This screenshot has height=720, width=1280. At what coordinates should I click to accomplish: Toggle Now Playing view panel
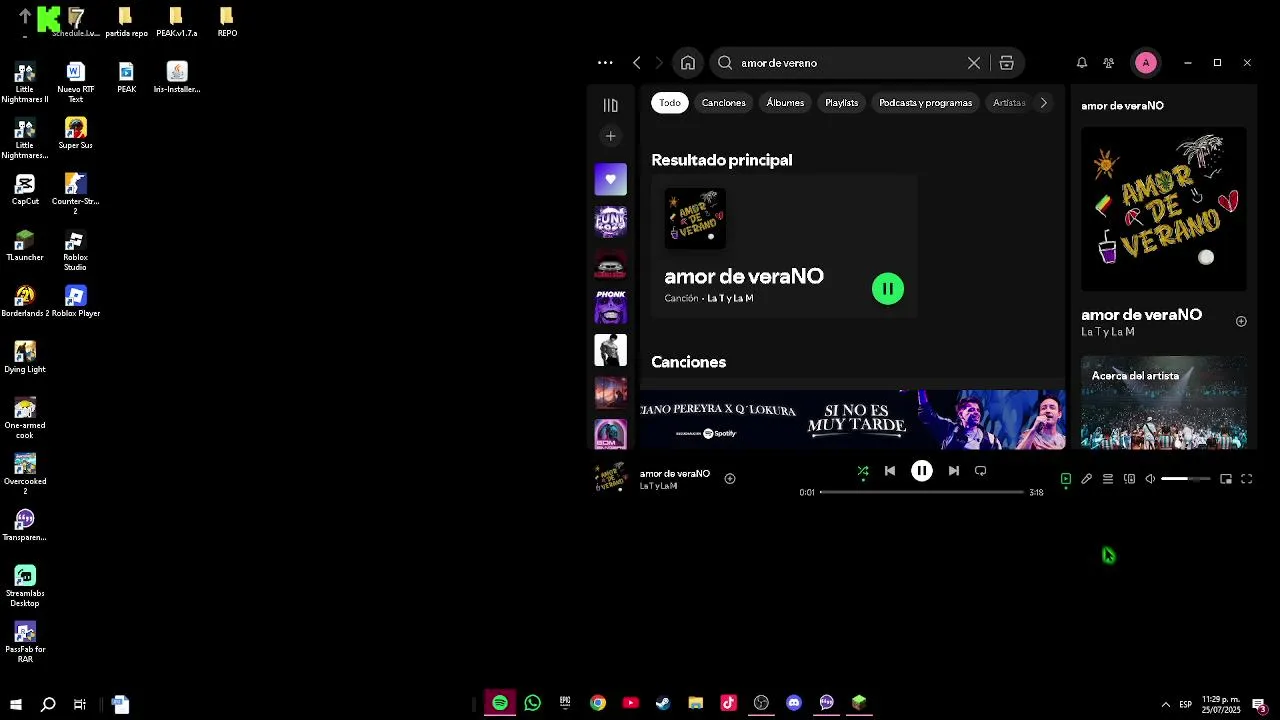click(x=1066, y=479)
